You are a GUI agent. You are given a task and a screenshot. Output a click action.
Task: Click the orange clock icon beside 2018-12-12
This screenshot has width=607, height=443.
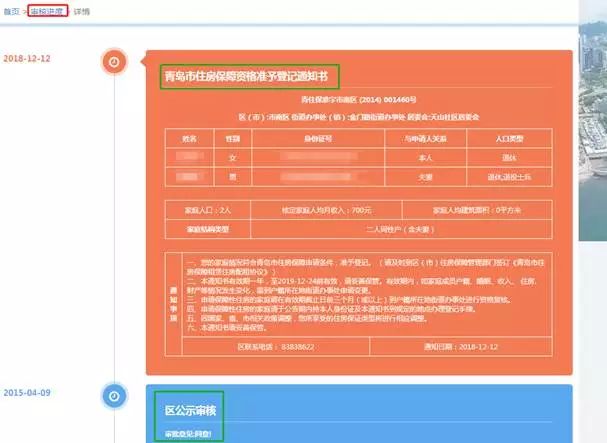click(114, 62)
